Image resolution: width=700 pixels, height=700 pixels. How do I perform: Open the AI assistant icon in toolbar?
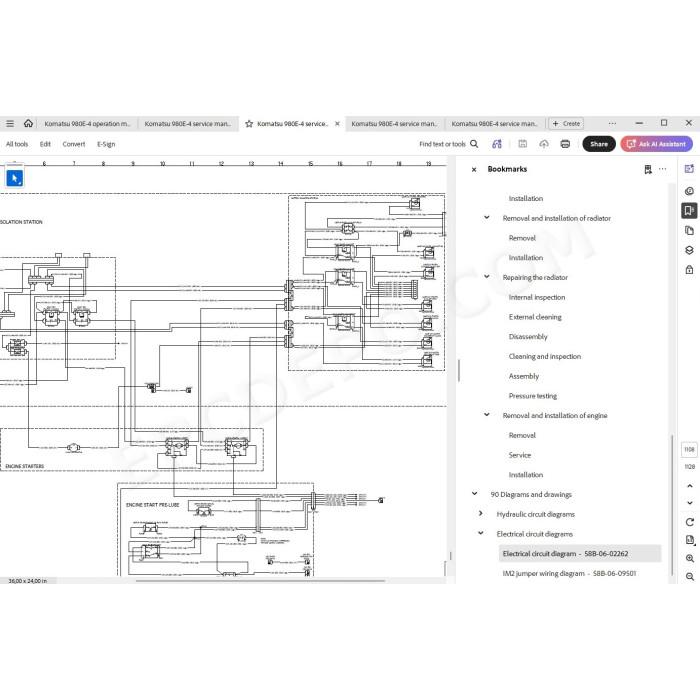point(497,144)
